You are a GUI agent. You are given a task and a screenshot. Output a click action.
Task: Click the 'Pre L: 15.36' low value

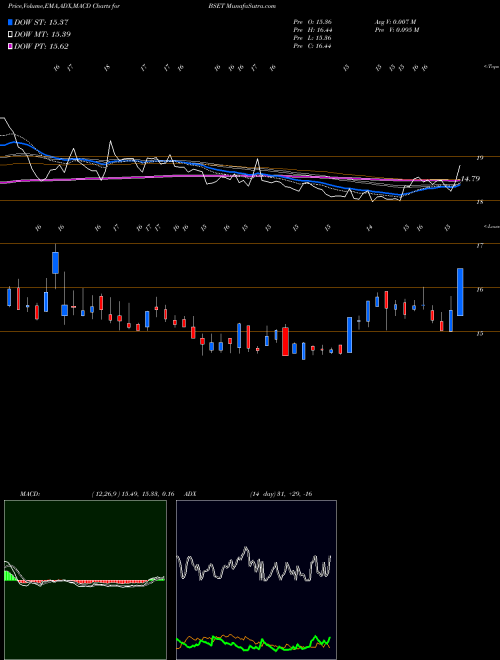313,38
